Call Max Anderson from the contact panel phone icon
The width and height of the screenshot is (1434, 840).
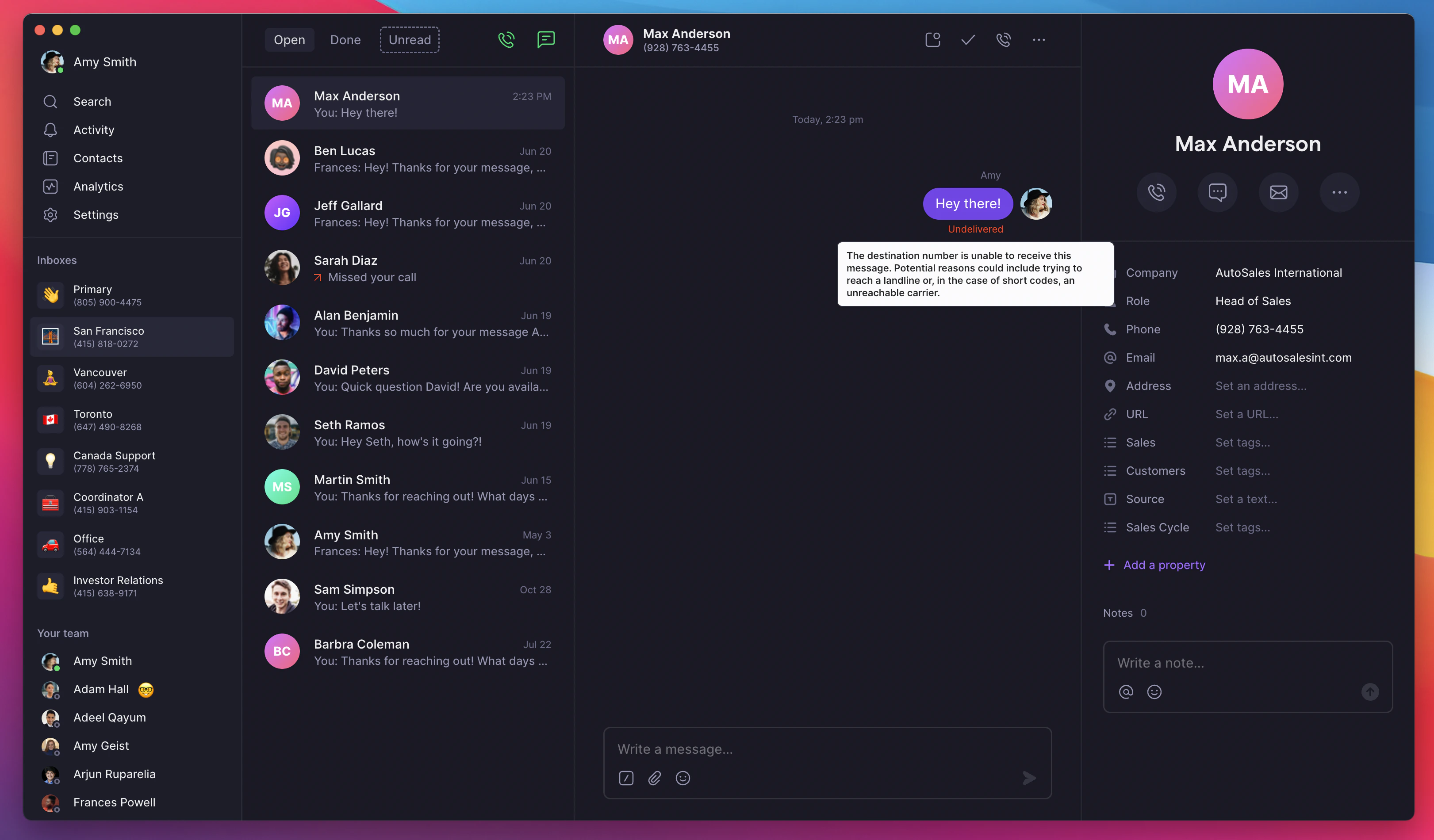pyautogui.click(x=1157, y=192)
